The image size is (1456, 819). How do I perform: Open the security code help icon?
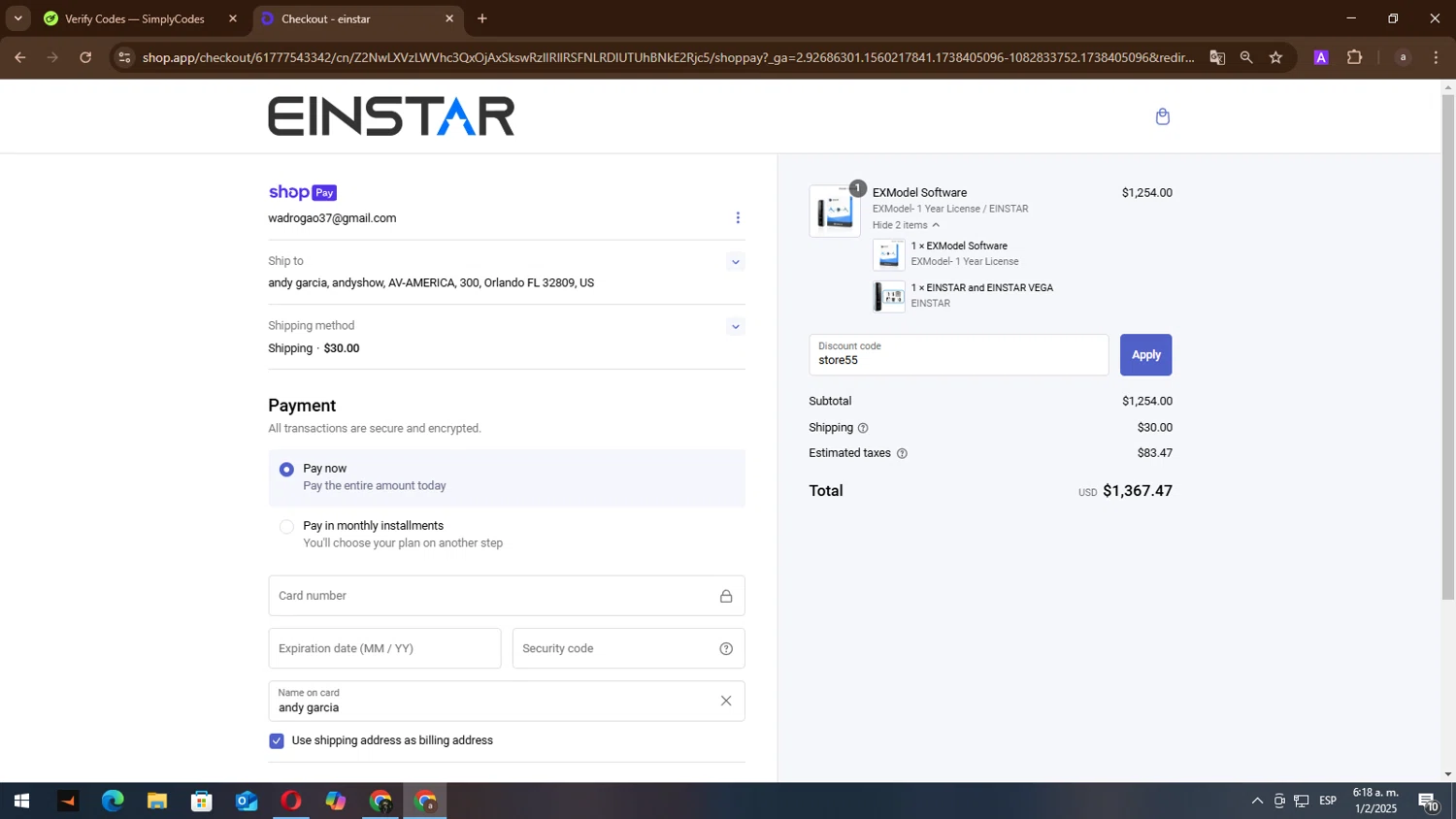click(x=726, y=648)
